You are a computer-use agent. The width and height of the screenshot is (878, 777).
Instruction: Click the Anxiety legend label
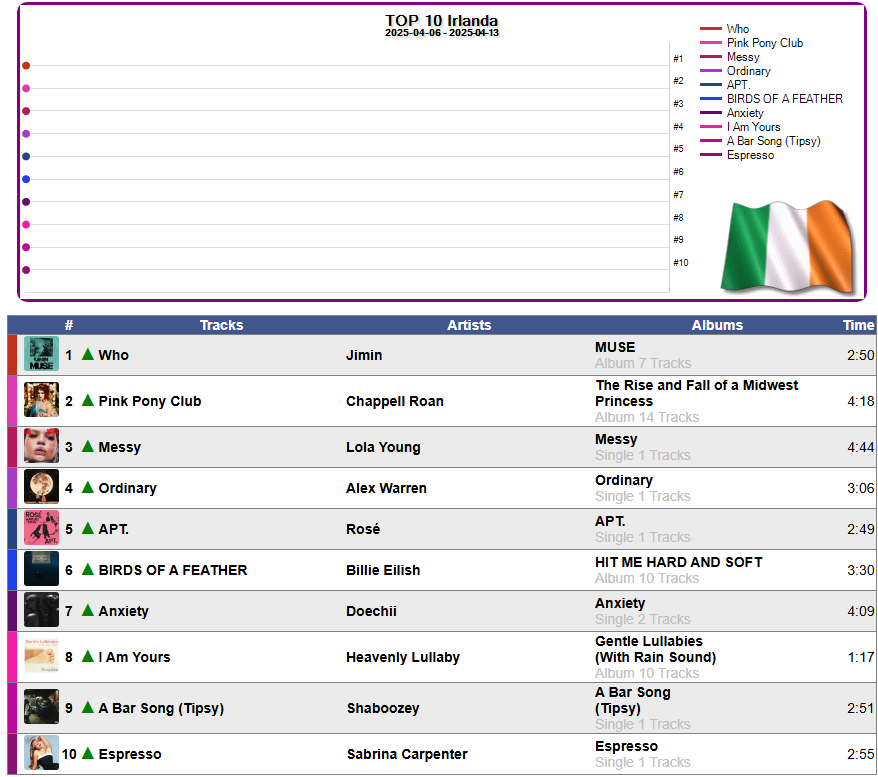pos(745,113)
